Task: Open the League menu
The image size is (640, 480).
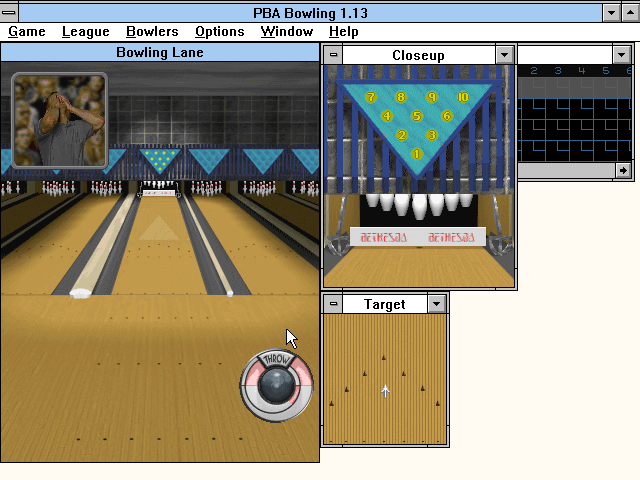Action: click(86, 32)
